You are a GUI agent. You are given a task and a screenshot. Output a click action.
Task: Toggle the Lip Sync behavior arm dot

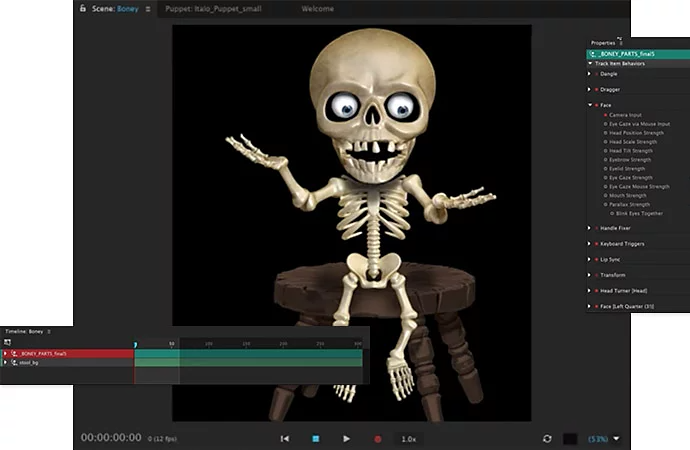click(x=598, y=259)
